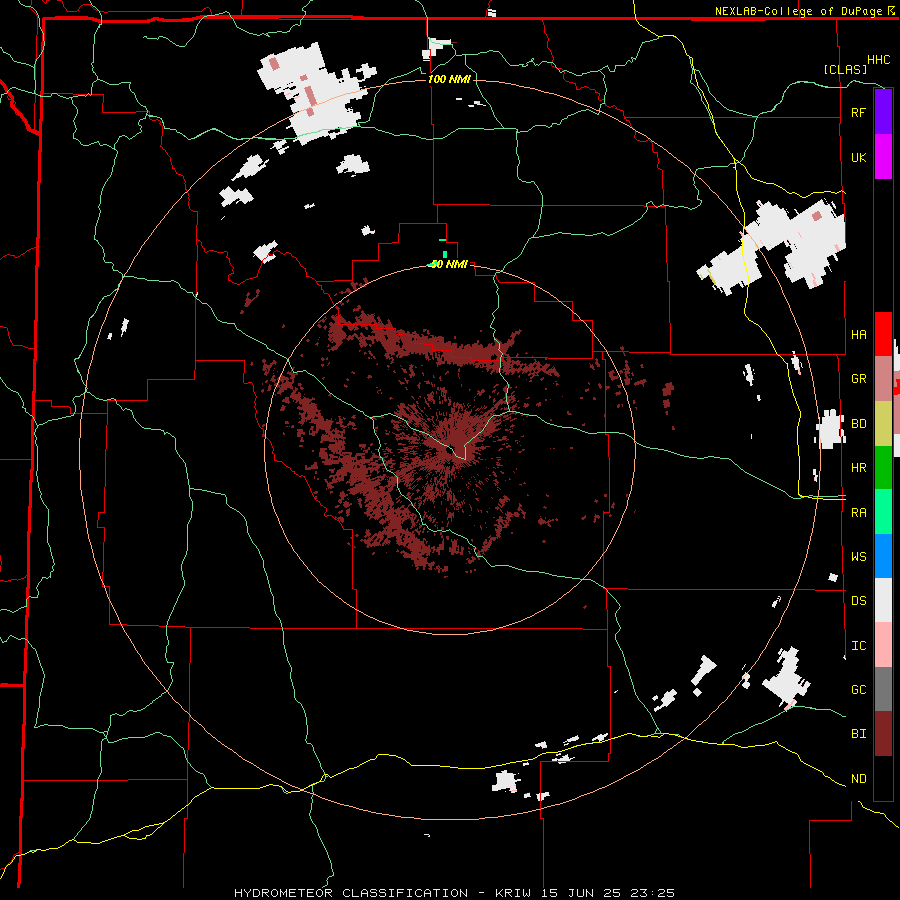Click the BD legend label
The height and width of the screenshot is (900, 900).
858,424
